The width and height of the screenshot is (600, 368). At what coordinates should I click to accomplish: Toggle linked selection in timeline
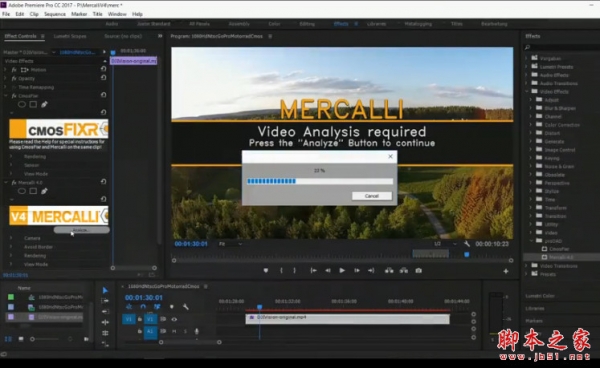point(157,307)
